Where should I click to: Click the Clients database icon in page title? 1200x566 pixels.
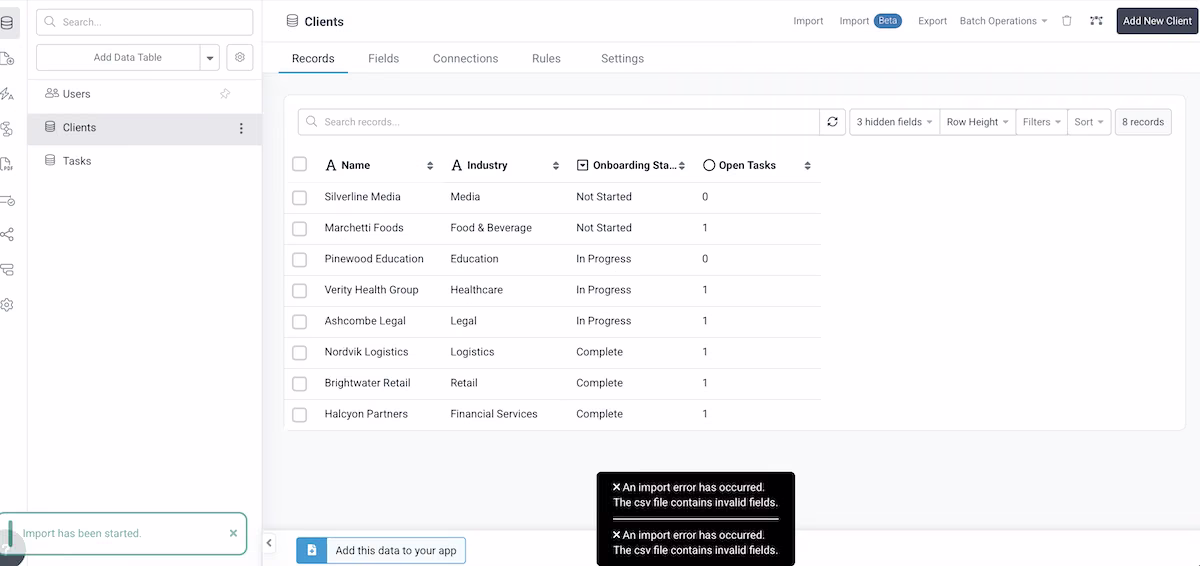(x=292, y=21)
